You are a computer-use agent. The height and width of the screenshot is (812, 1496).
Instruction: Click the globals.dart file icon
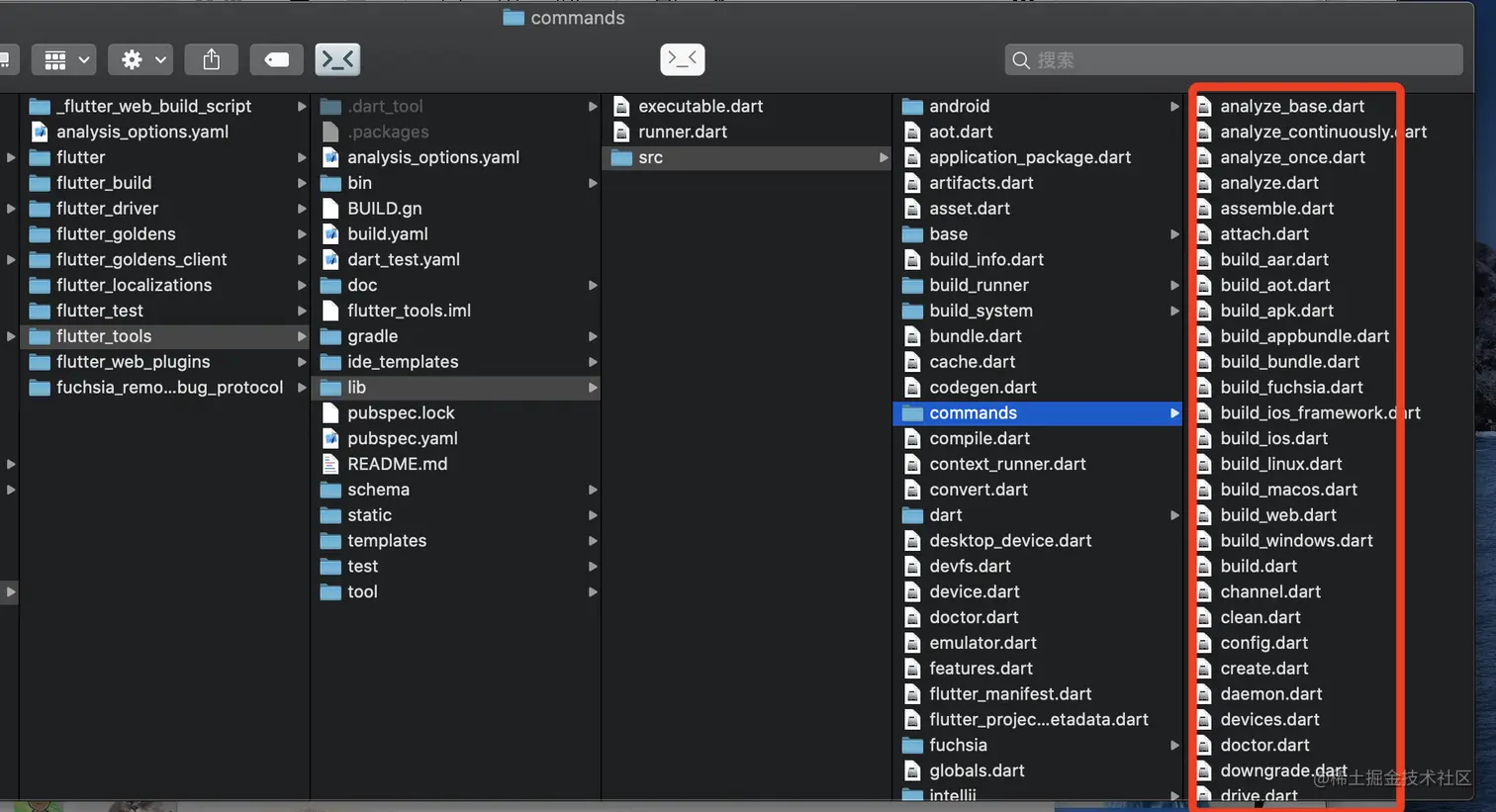click(912, 771)
